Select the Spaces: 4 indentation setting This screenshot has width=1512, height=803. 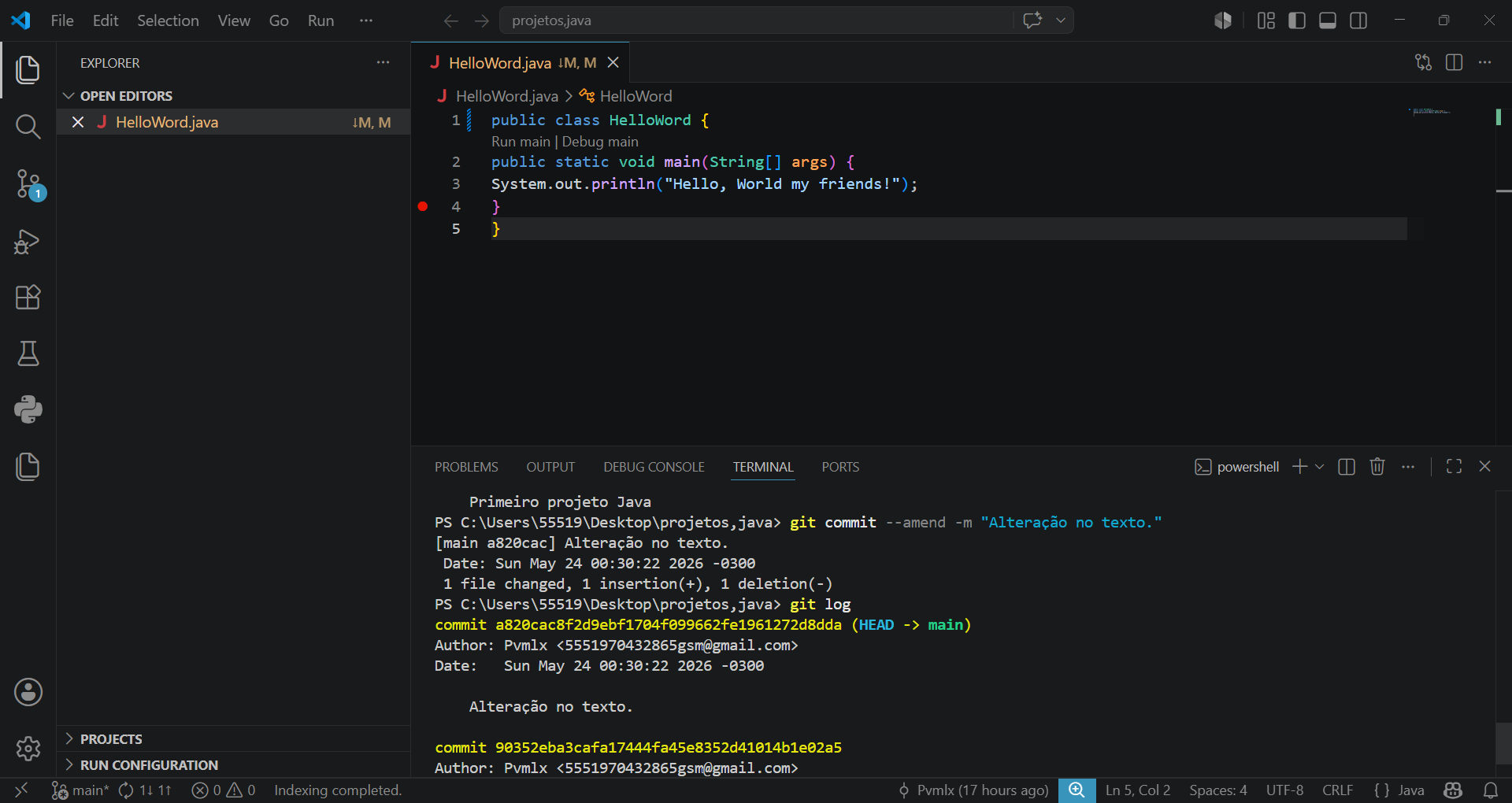pos(1217,790)
